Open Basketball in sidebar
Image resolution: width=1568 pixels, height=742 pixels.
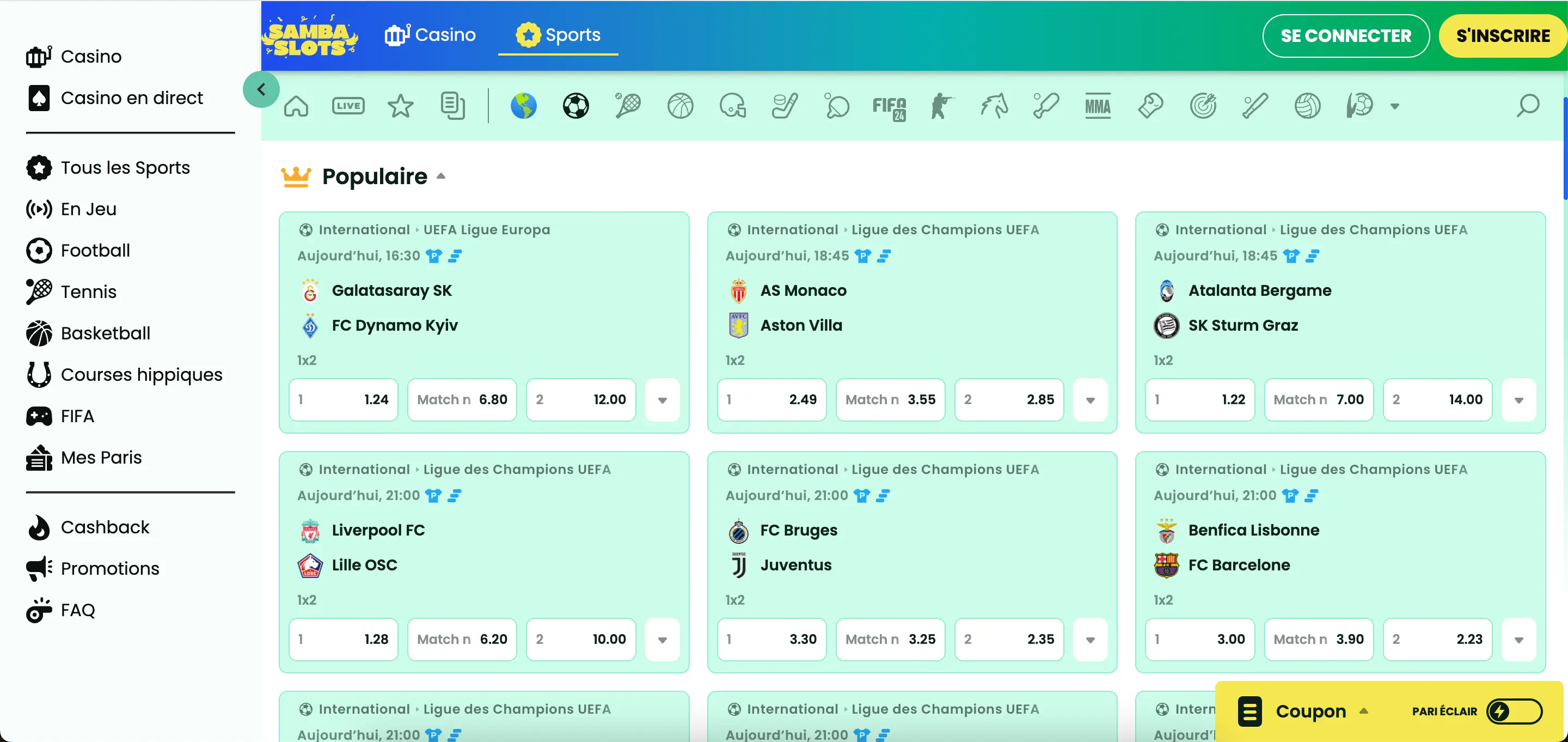click(88, 333)
